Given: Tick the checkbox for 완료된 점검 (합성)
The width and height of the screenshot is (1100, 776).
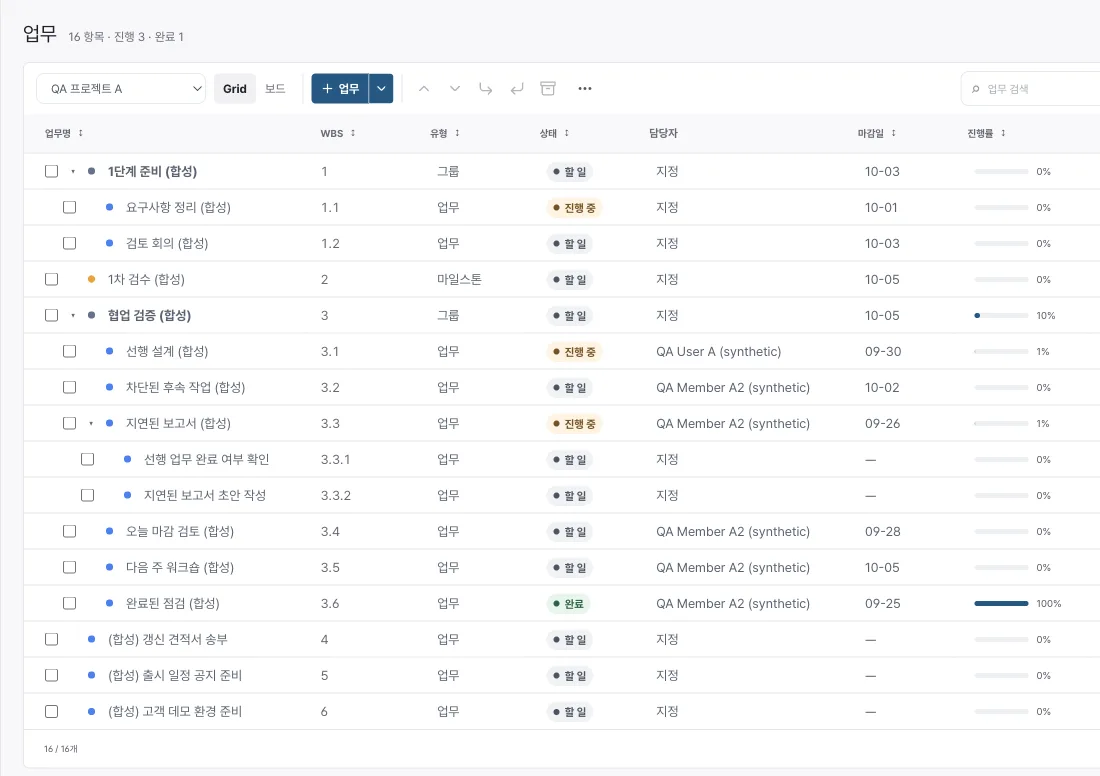Looking at the screenshot, I should [x=69, y=603].
